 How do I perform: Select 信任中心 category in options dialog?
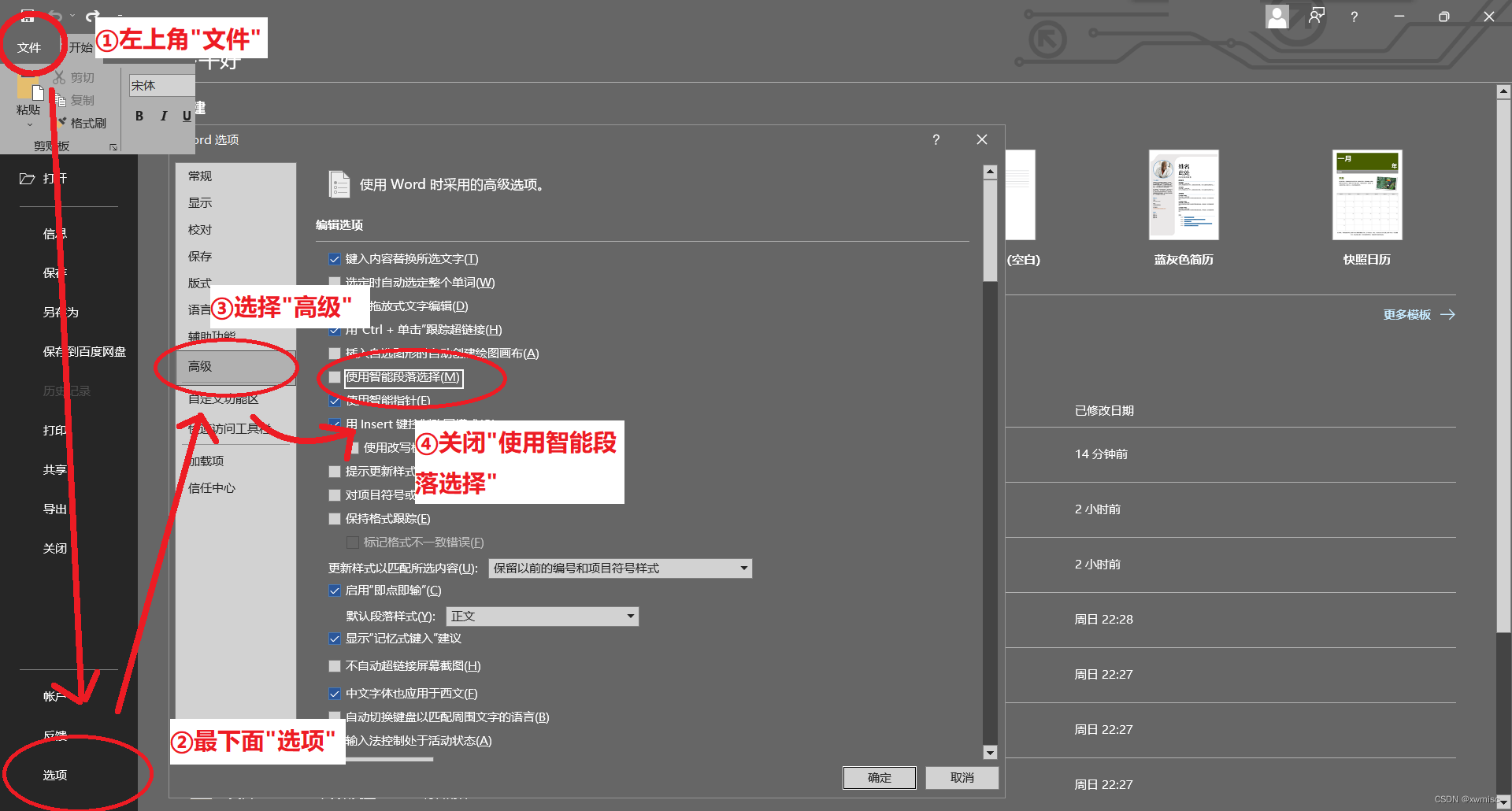click(235, 487)
